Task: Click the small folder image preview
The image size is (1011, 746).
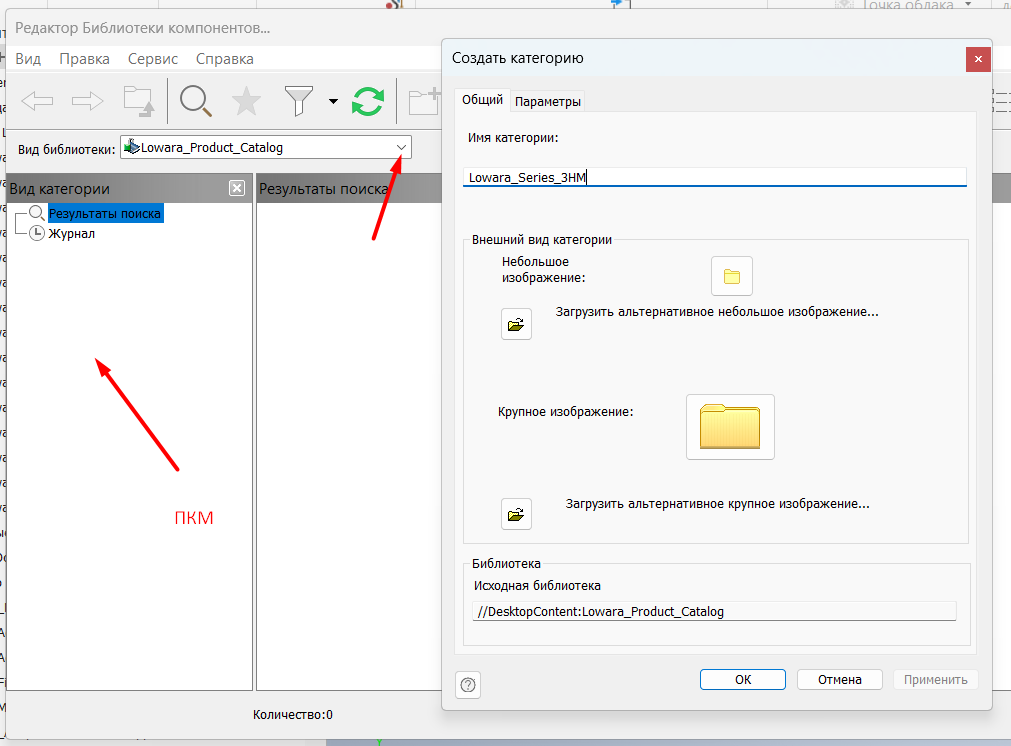Action: (x=732, y=276)
